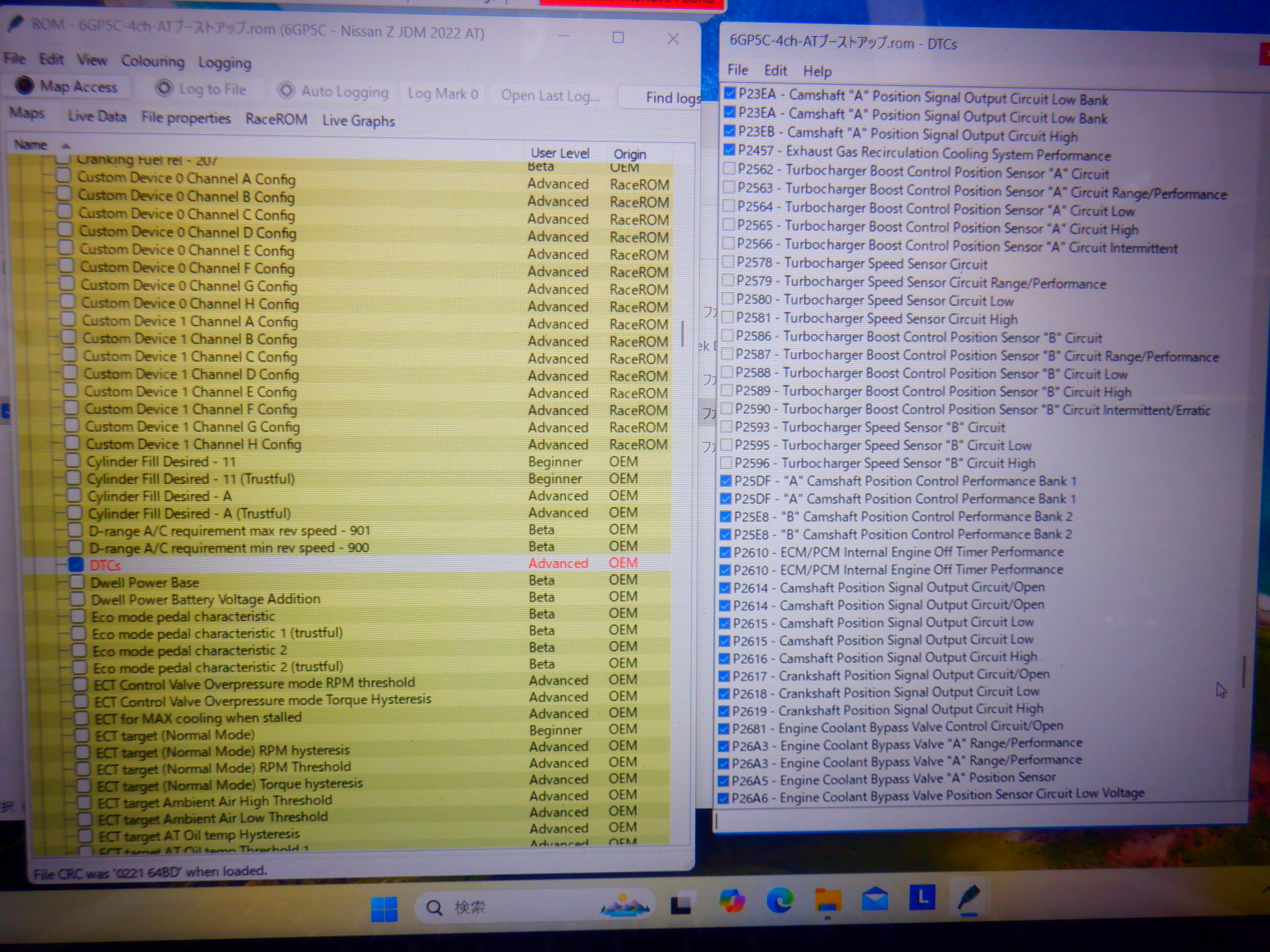Maximize the ROM editor window
The width and height of the screenshot is (1270, 952).
point(618,37)
